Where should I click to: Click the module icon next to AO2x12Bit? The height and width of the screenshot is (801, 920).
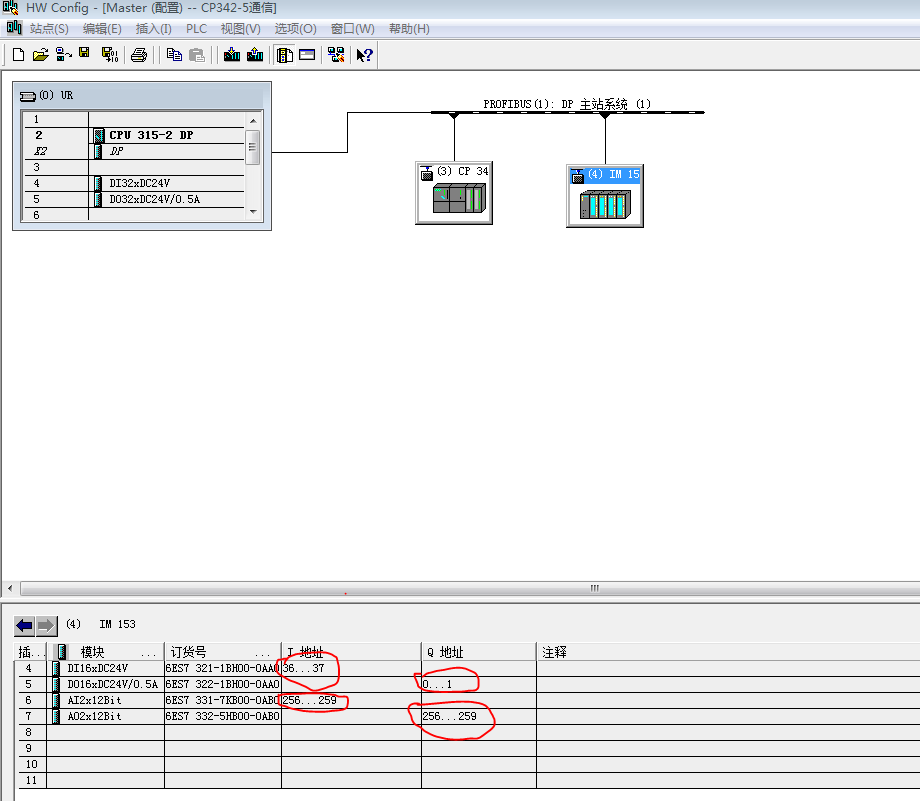pos(56,716)
